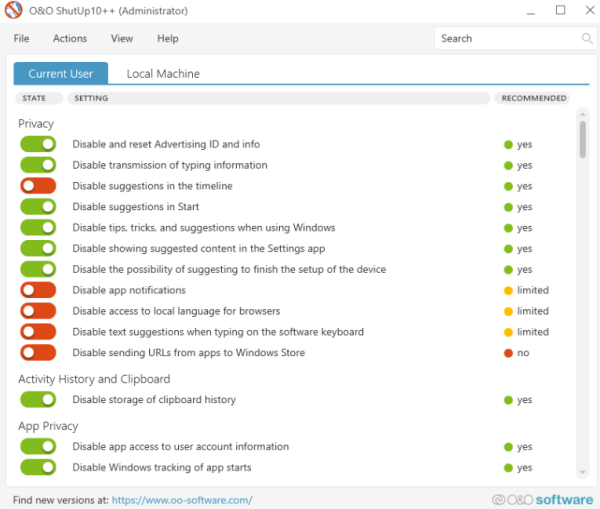Image resolution: width=600 pixels, height=509 pixels.
Task: Click the SETTING column header
Action: coord(279,98)
